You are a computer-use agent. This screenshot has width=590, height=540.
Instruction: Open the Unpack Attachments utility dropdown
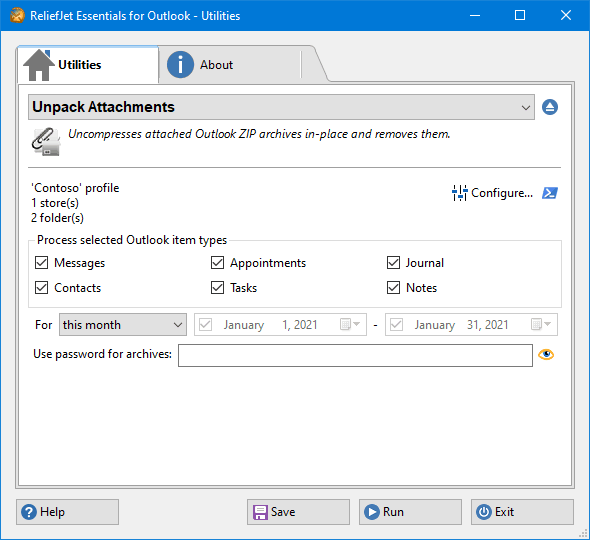coord(281,107)
